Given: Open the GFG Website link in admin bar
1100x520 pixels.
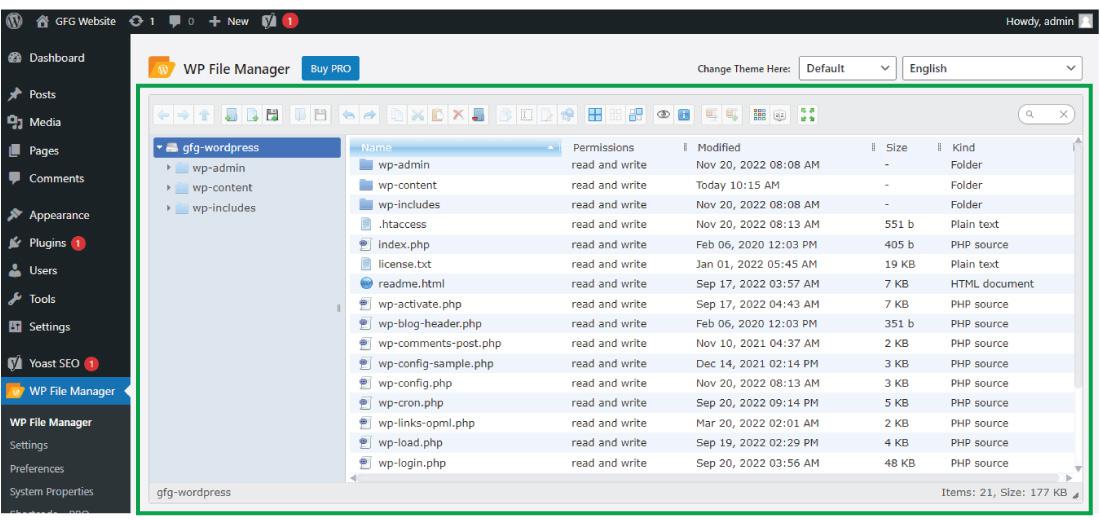Looking at the screenshot, I should [77, 21].
